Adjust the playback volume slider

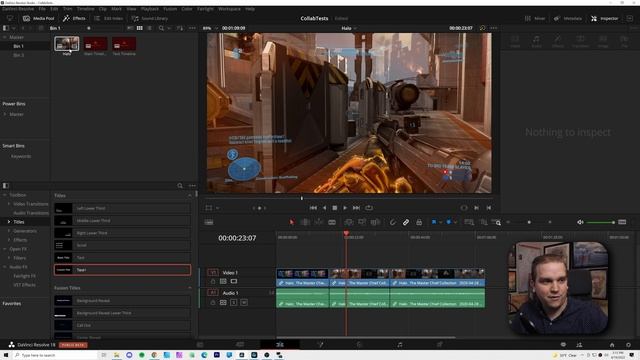(601, 222)
